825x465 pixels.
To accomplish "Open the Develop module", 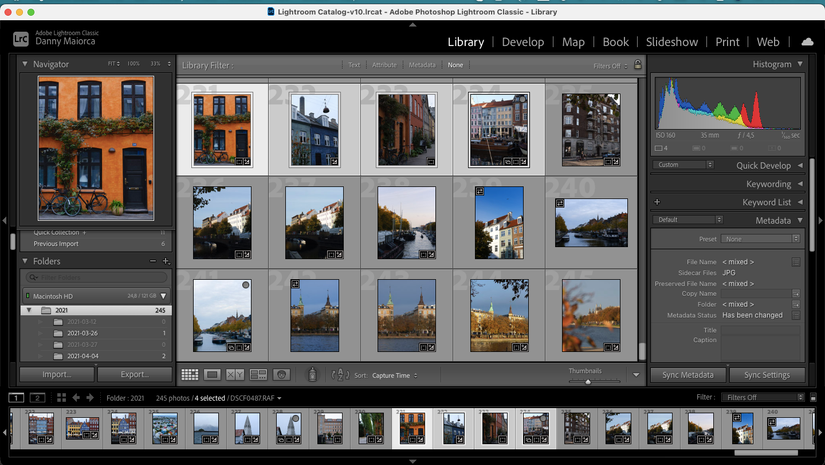I will (522, 42).
